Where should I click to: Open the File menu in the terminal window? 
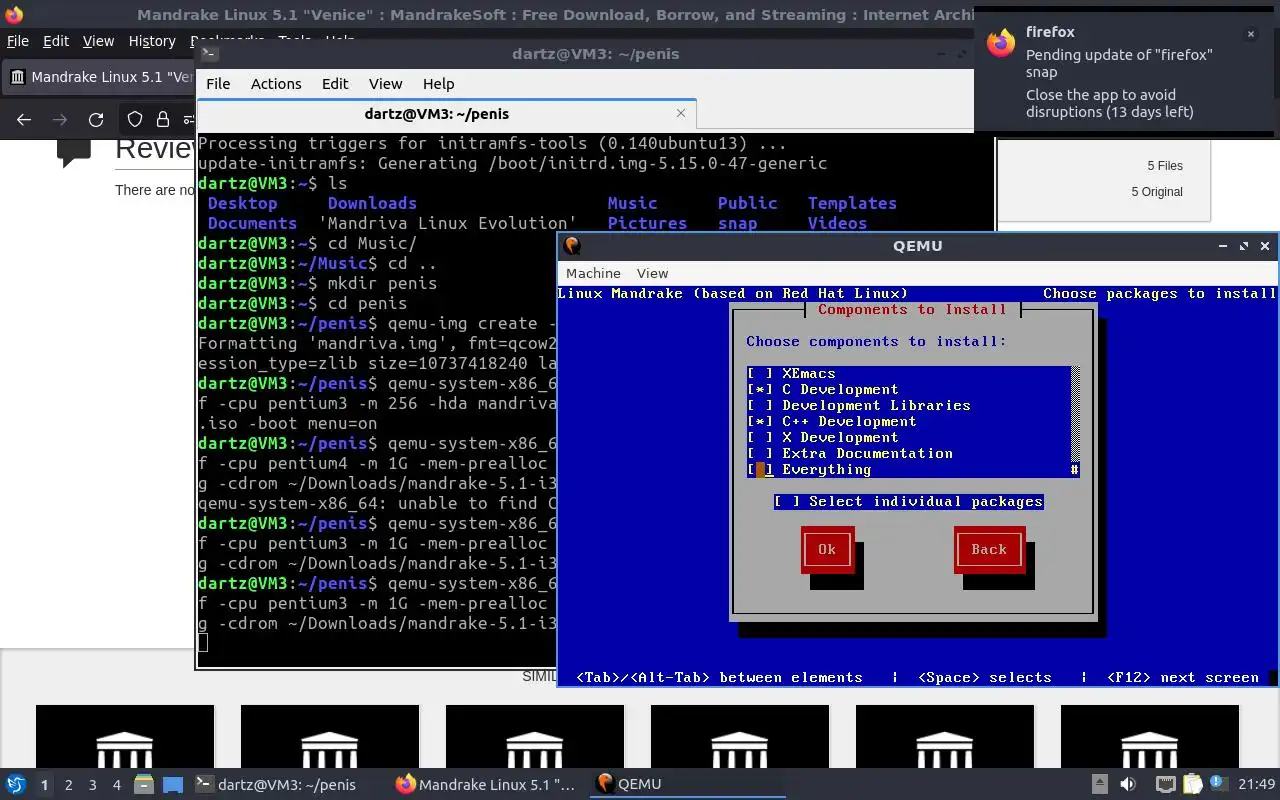pos(218,84)
